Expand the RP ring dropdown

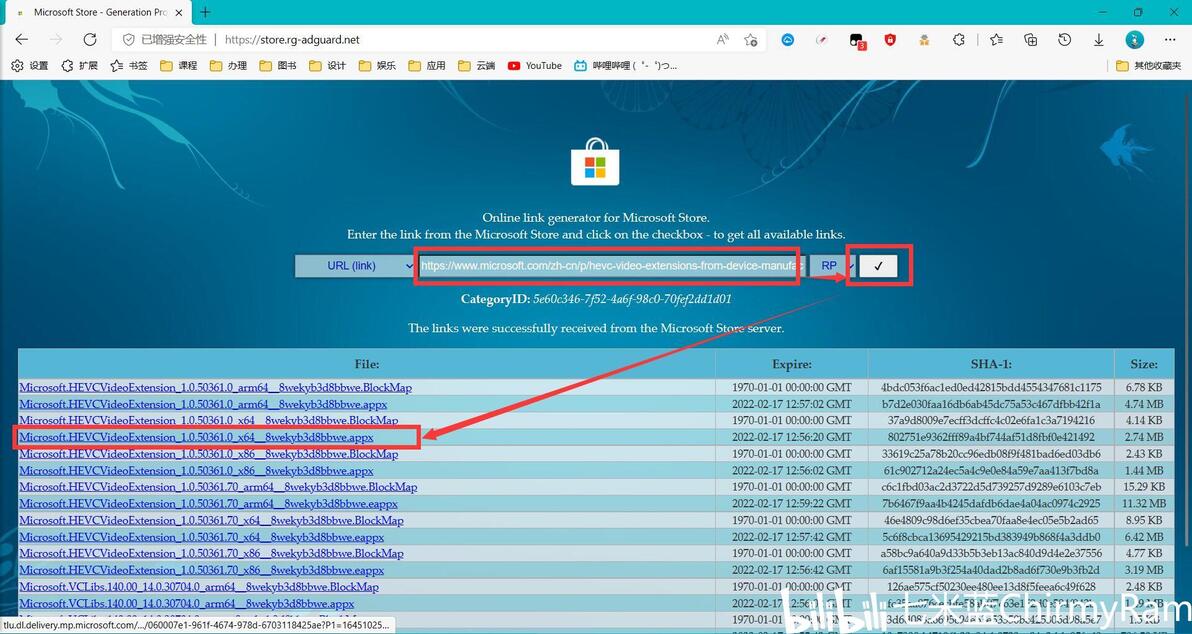coord(832,266)
